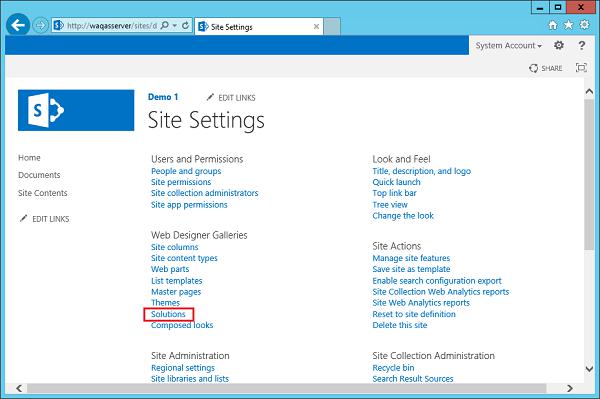Open the Solutions gallery link
The width and height of the screenshot is (600, 399).
[x=168, y=314]
